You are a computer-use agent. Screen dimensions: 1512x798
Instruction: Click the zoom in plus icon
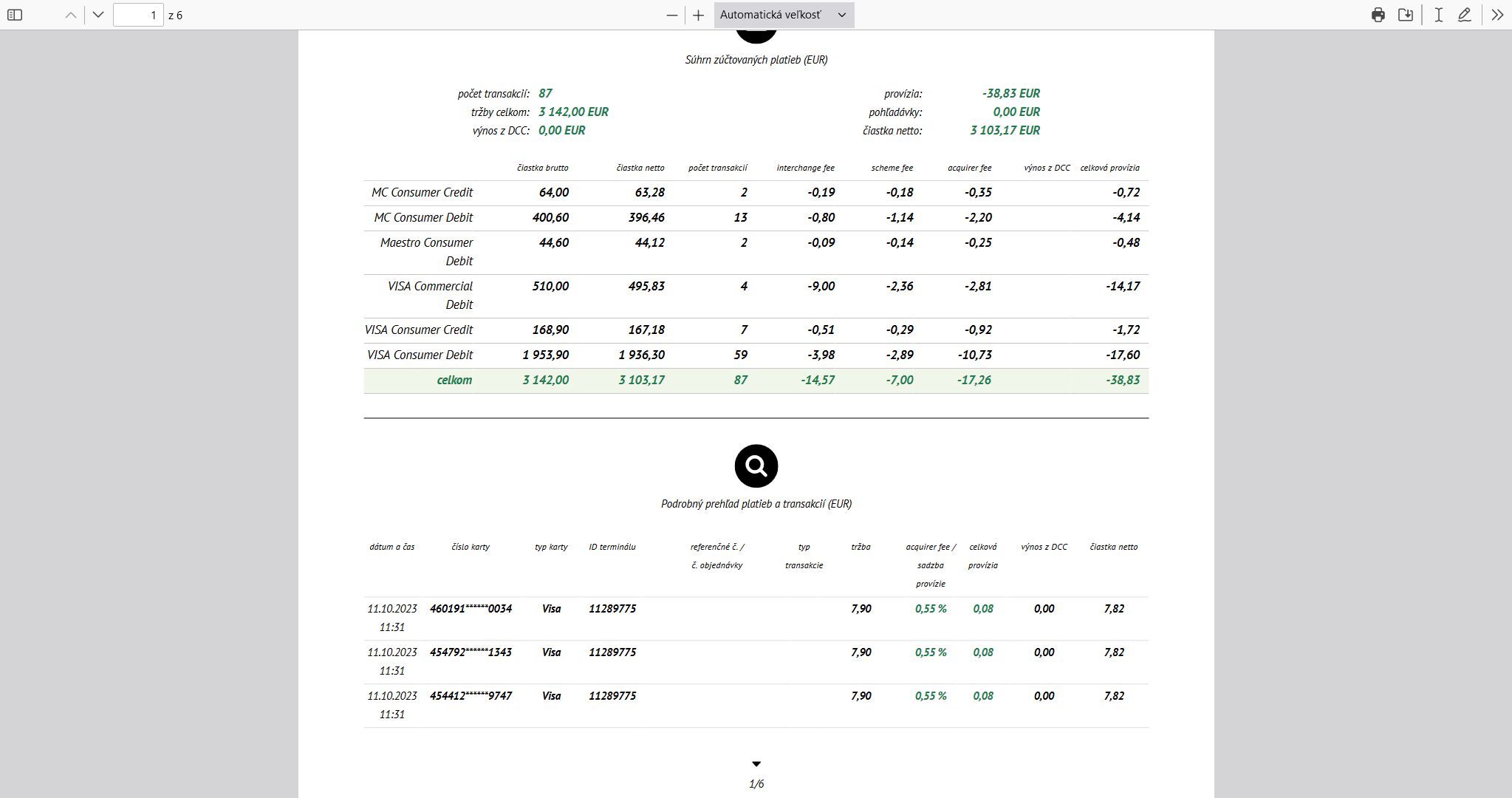click(x=698, y=15)
